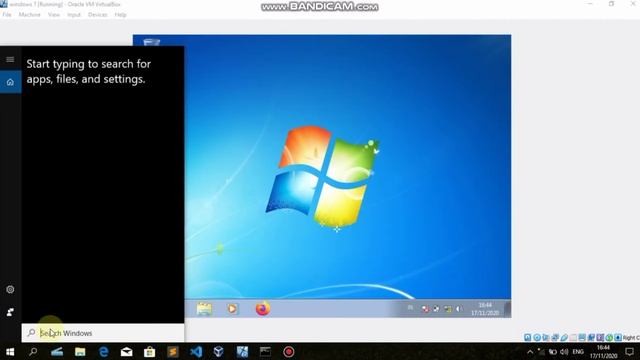Click VirtualBox audio status icon

click(x=546, y=337)
